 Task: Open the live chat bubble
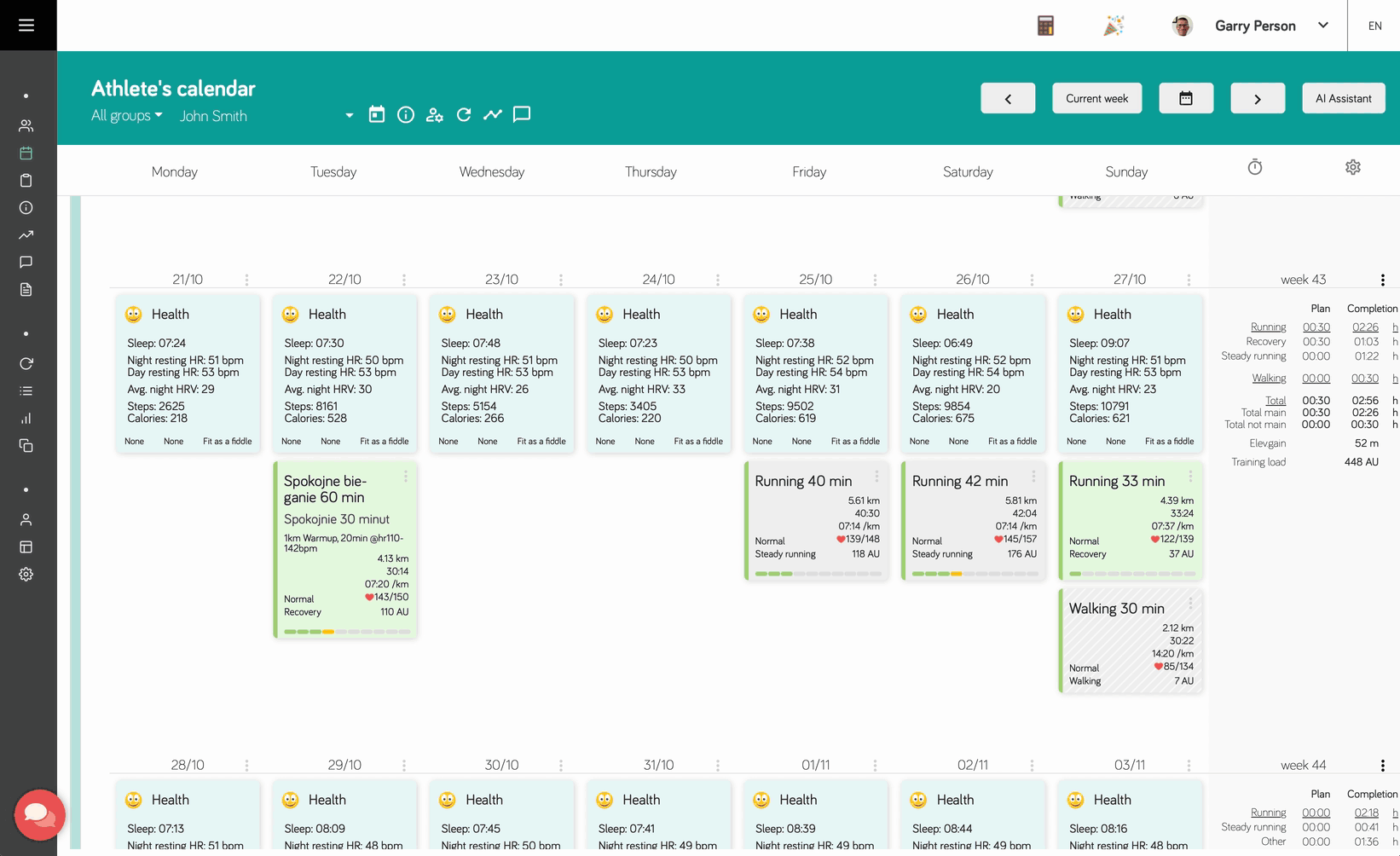[x=39, y=814]
